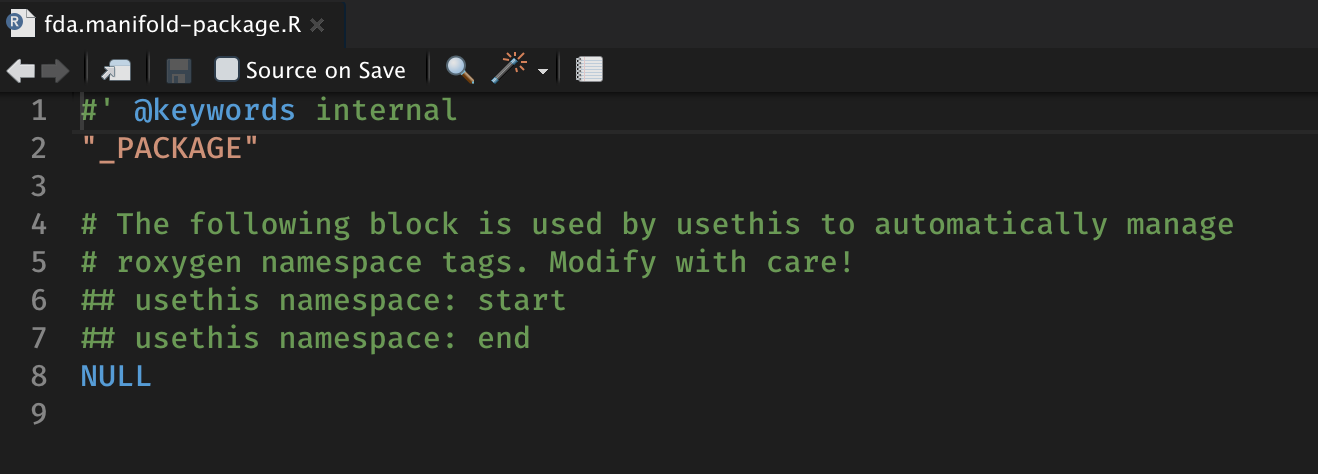This screenshot has height=474, width=1318.
Task: Save the current document
Action: coord(179,70)
